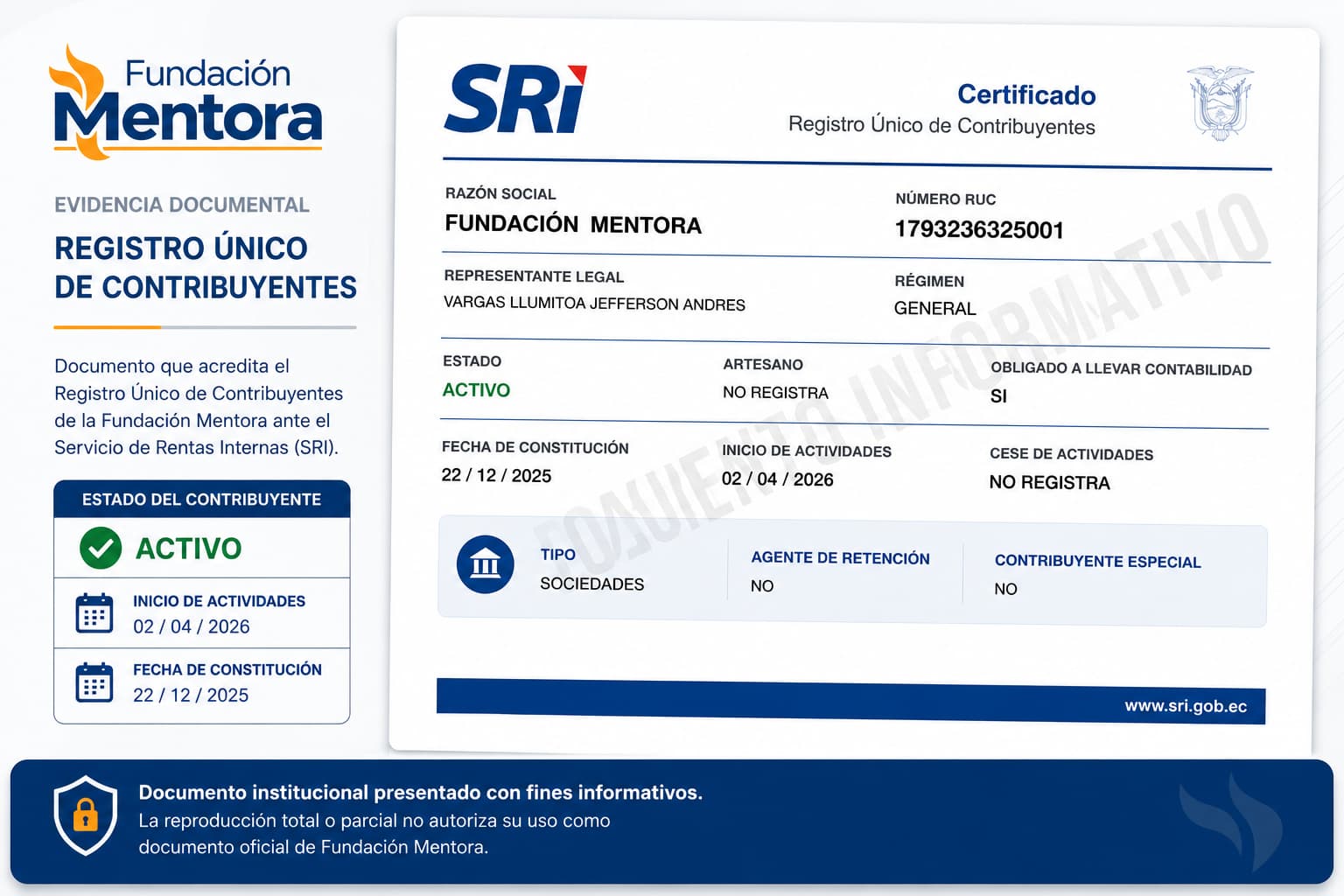Click certificate constitution date 22 / 12 / 2025

coord(496,475)
